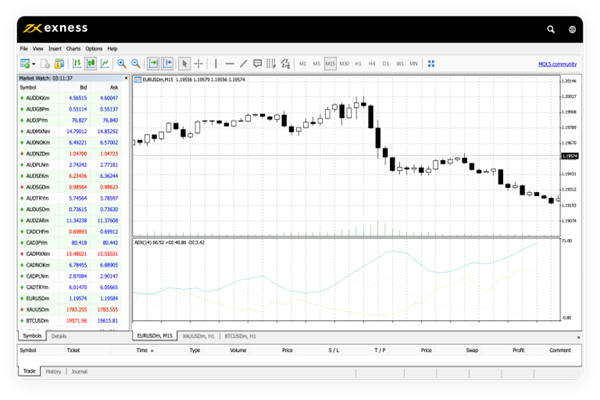This screenshot has width=600, height=400.
Task: Select the M15 timeframe button
Action: pos(330,64)
